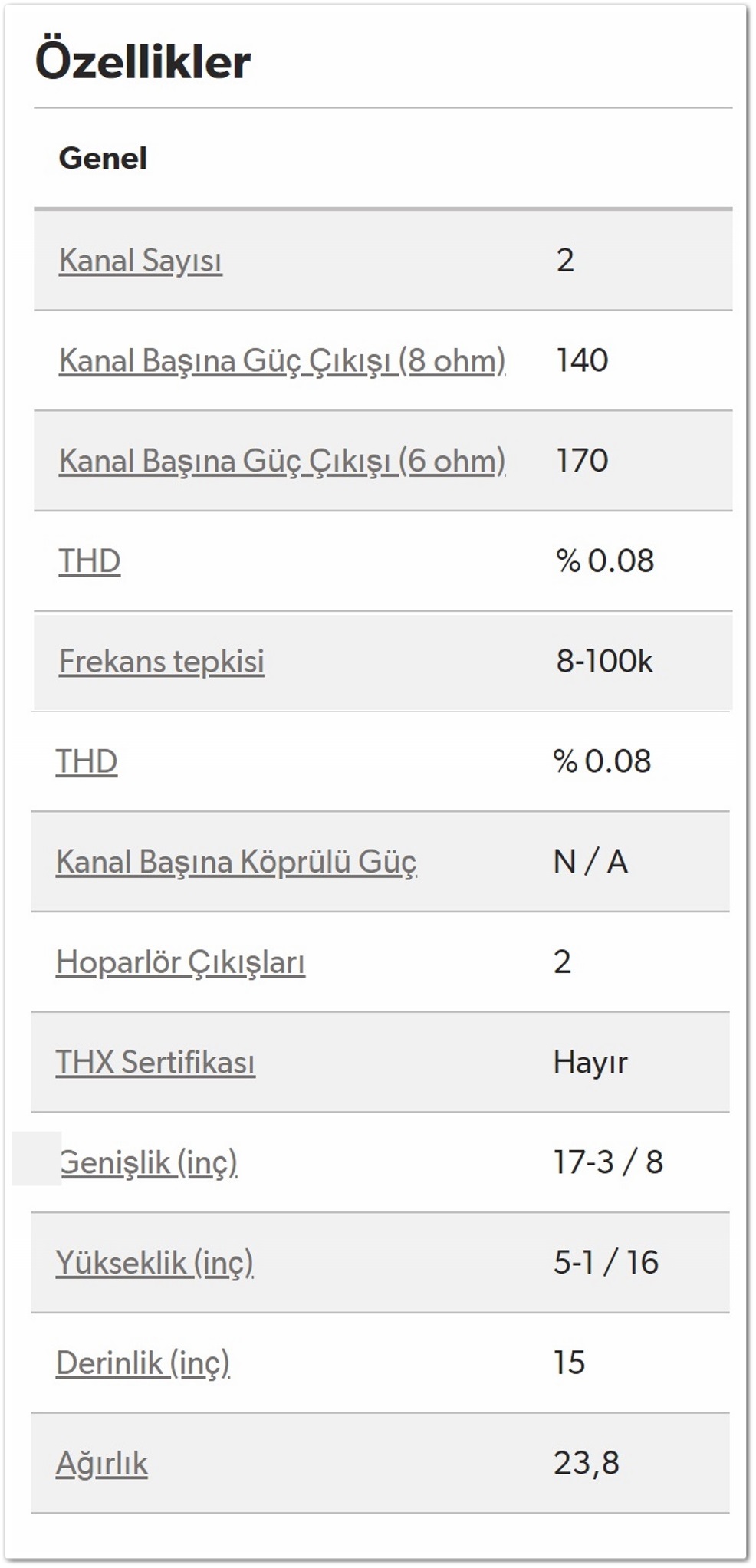Click Kanal Başına Güç Çıkışı (8 ohm)
The height and width of the screenshot is (1568, 756).
pos(282,360)
